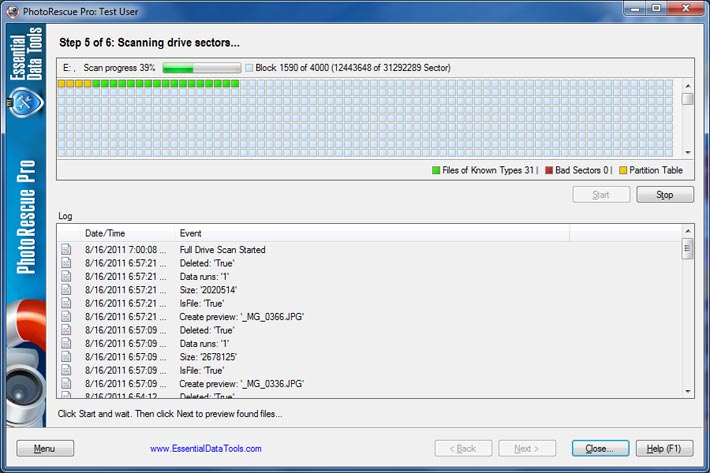Click the green Files of Known Types legend square
The image size is (710, 473).
pos(436,170)
